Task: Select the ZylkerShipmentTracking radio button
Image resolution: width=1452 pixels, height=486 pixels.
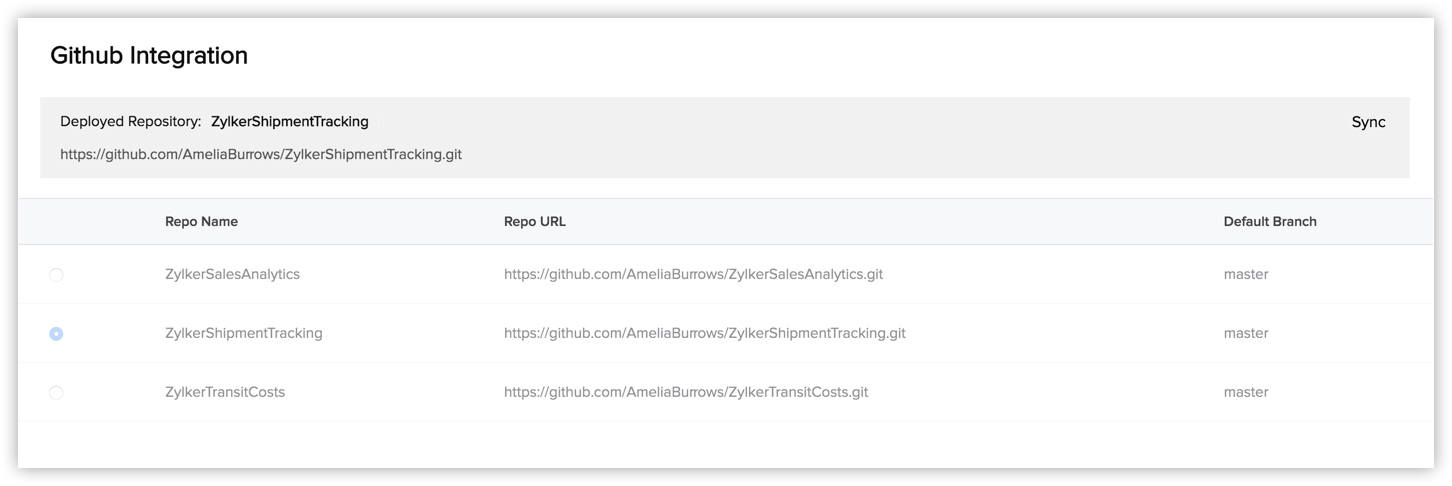Action: (56, 334)
